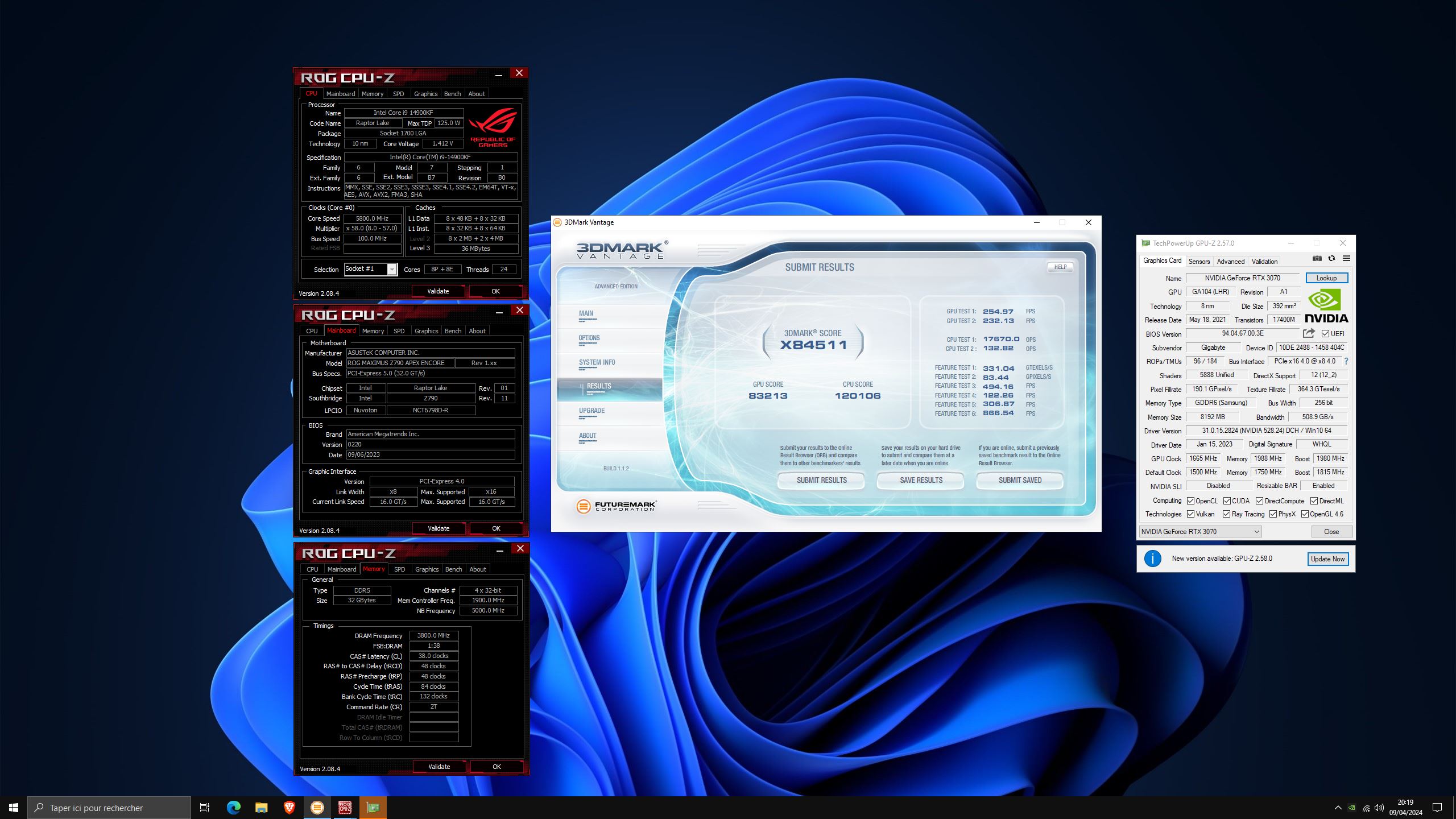Toggle Ray Tracing checkbox
Image resolution: width=1456 pixels, height=819 pixels.
click(x=1226, y=514)
